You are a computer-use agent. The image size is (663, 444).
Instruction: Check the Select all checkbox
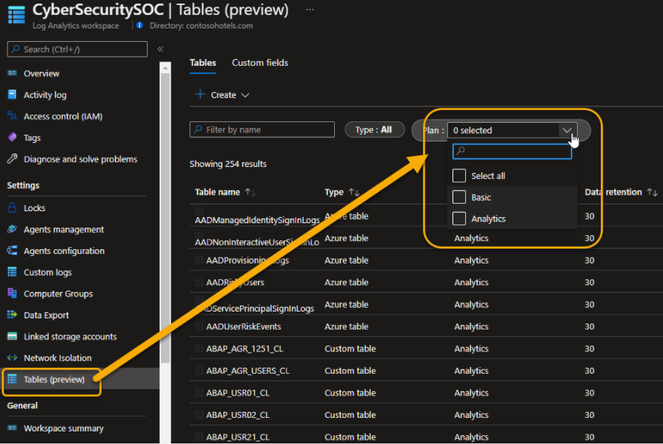pyautogui.click(x=459, y=175)
